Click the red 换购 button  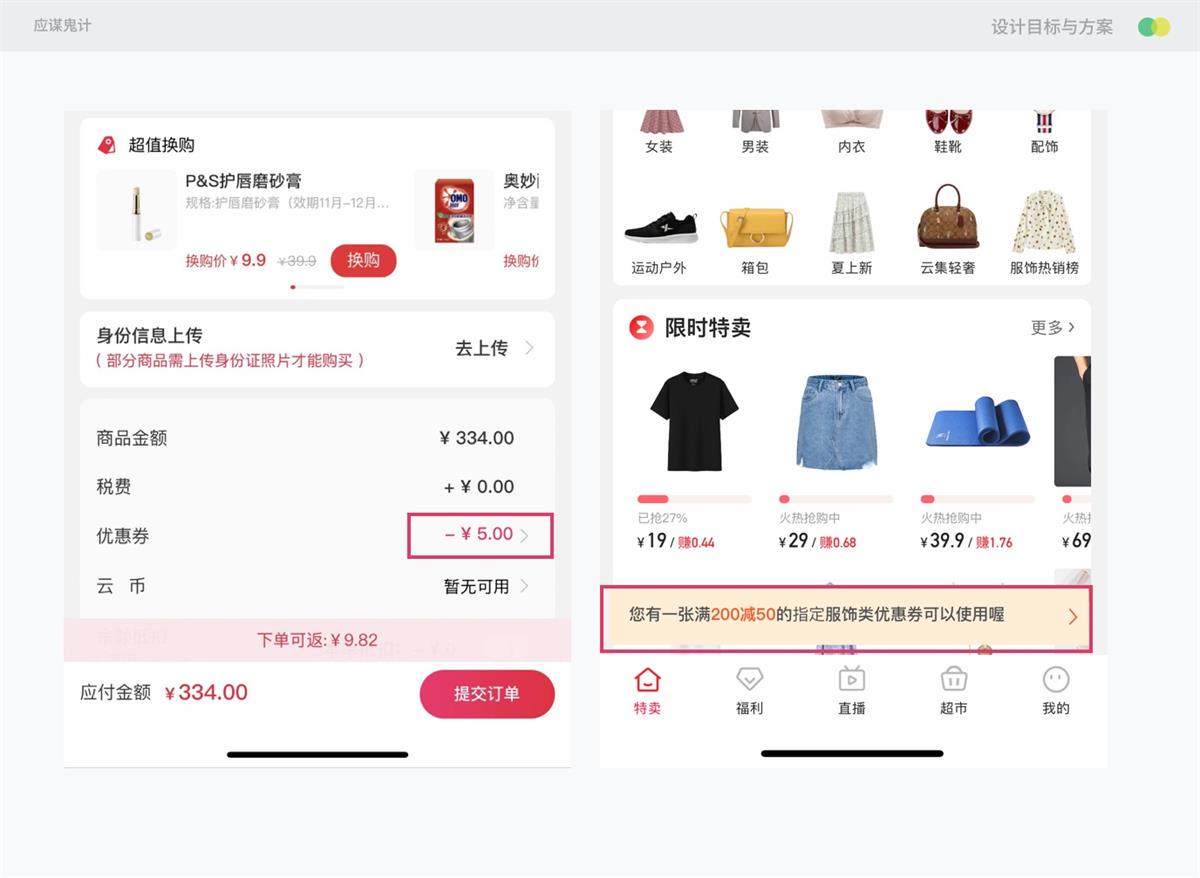pos(363,261)
